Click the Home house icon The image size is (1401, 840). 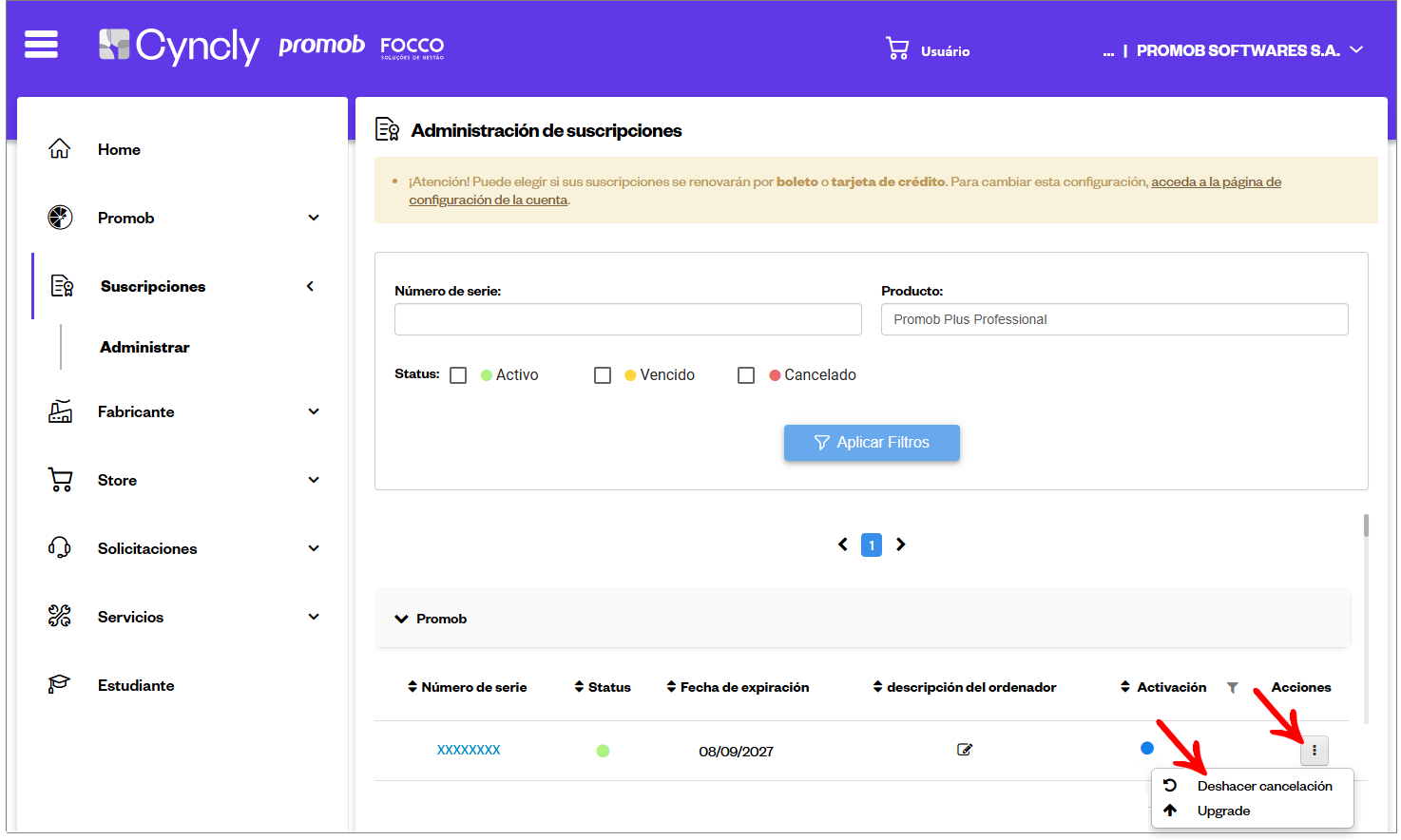tap(60, 149)
